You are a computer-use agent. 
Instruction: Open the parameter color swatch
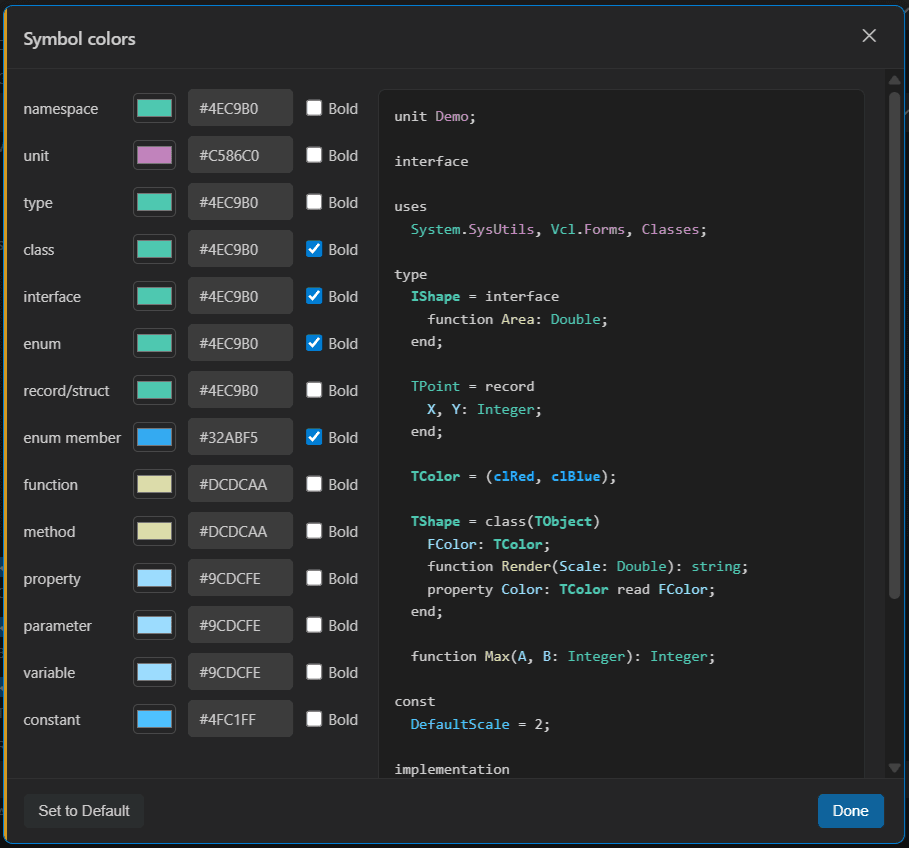click(154, 625)
